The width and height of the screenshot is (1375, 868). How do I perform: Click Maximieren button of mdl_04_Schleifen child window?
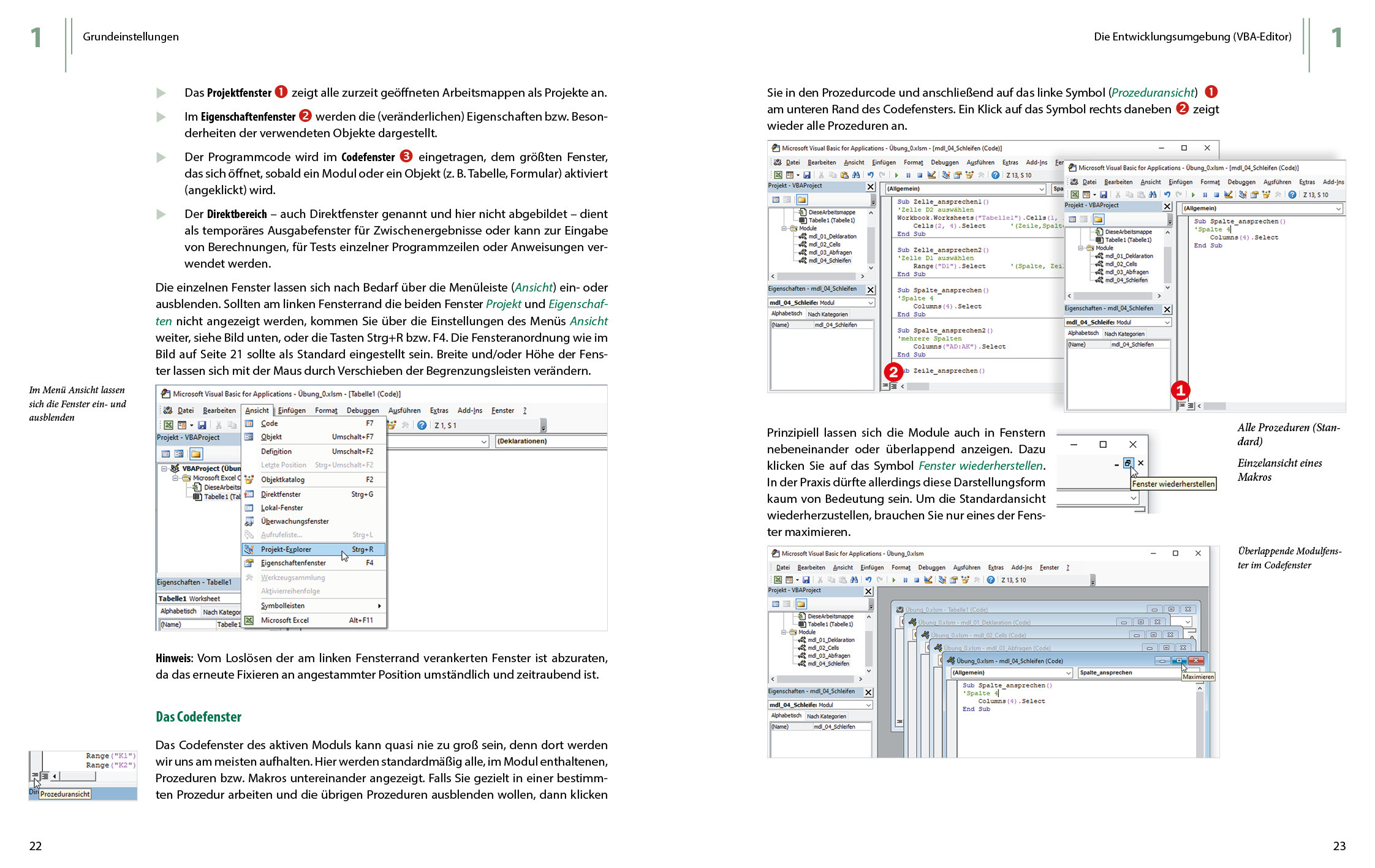[1179, 661]
